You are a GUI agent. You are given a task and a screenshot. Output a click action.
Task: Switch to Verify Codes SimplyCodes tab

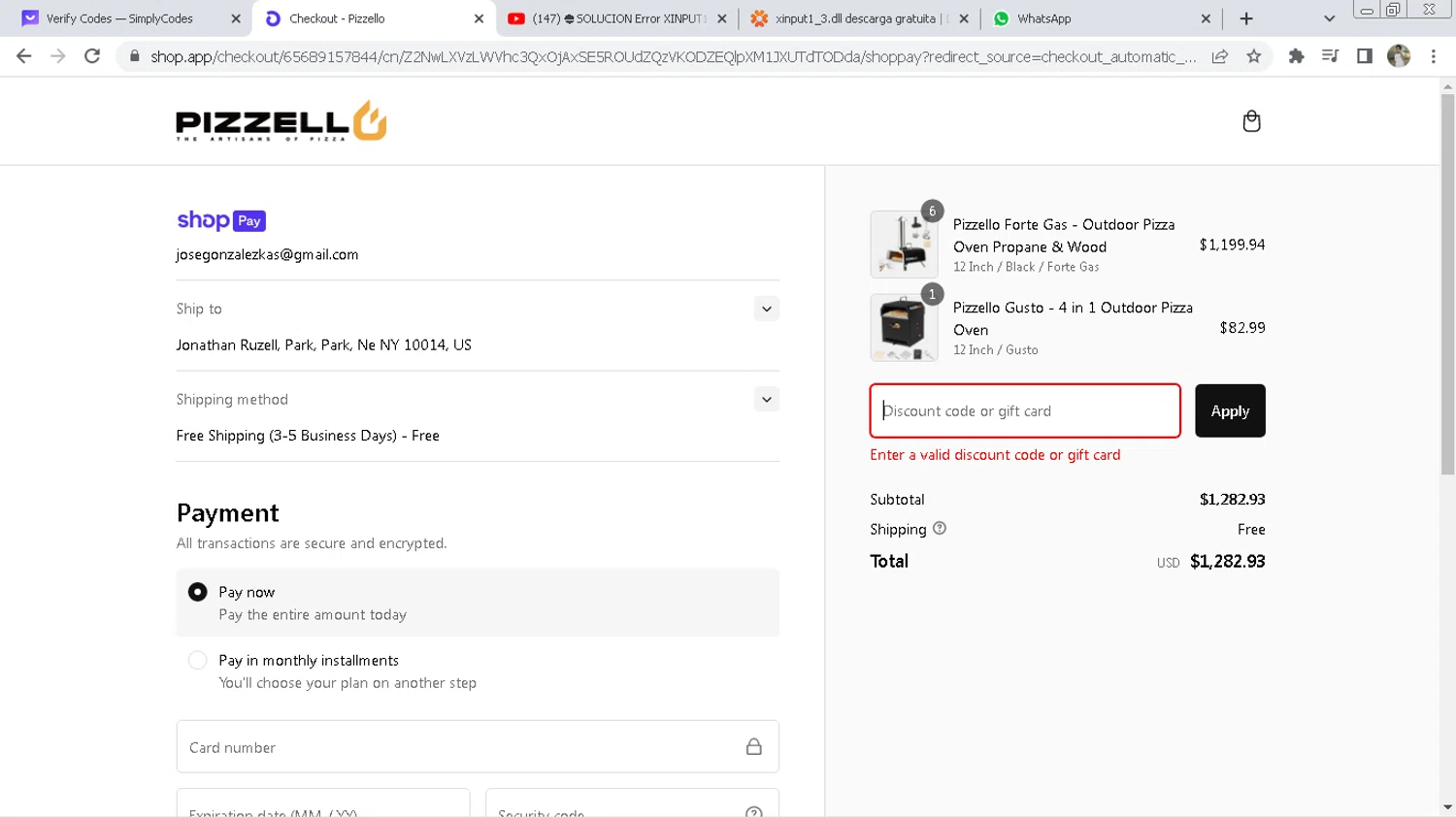click(x=119, y=18)
